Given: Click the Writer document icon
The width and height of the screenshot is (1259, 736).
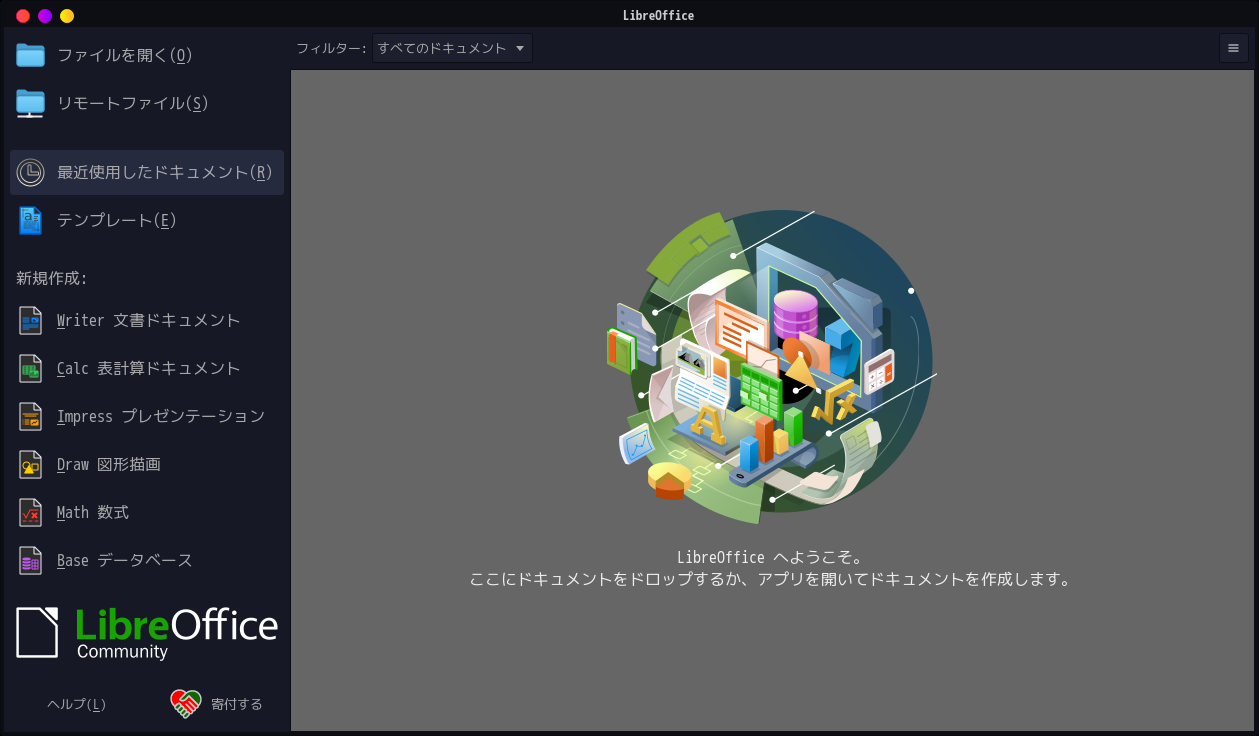Looking at the screenshot, I should click(30, 320).
